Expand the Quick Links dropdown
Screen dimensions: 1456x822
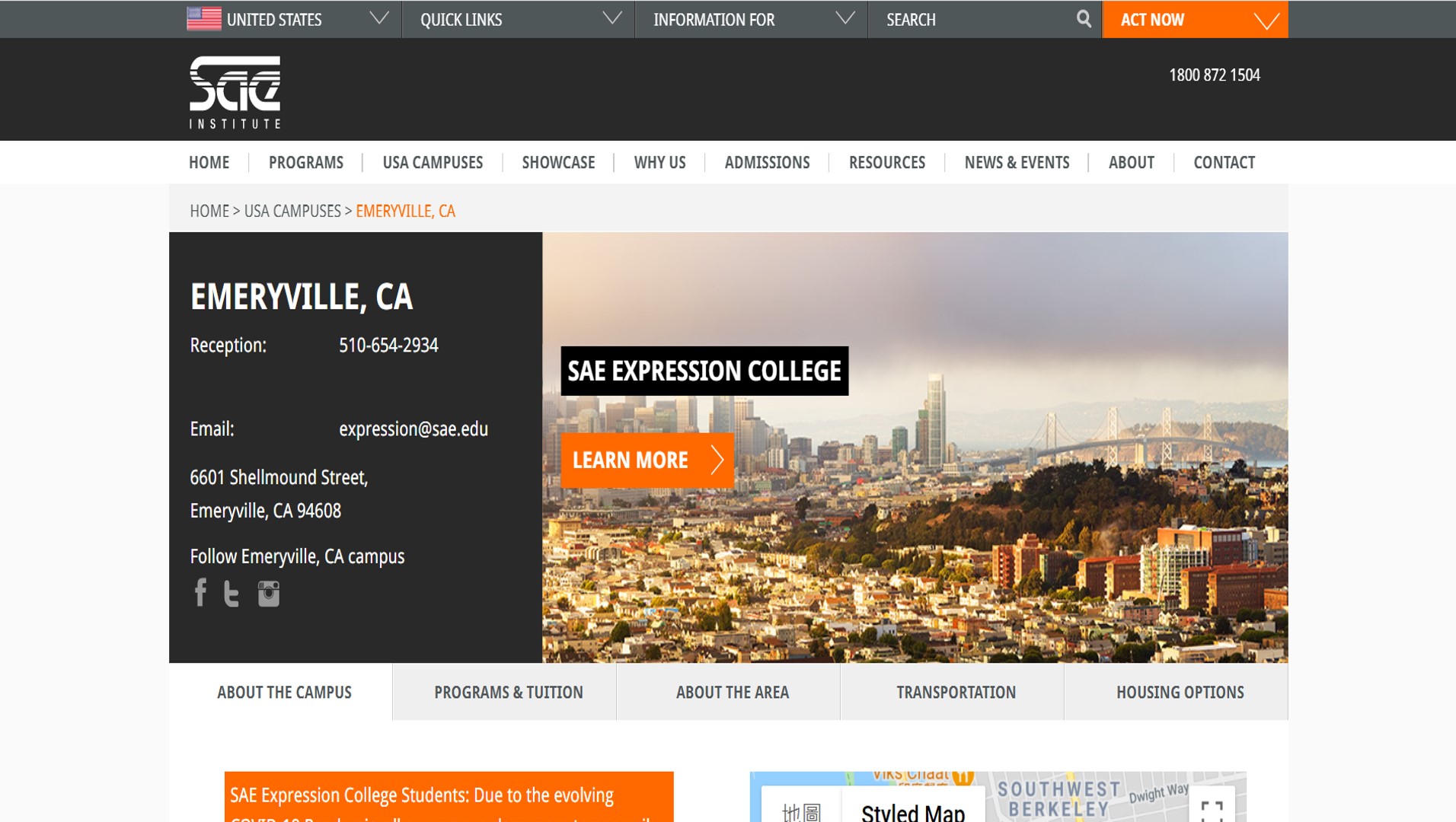pos(611,19)
